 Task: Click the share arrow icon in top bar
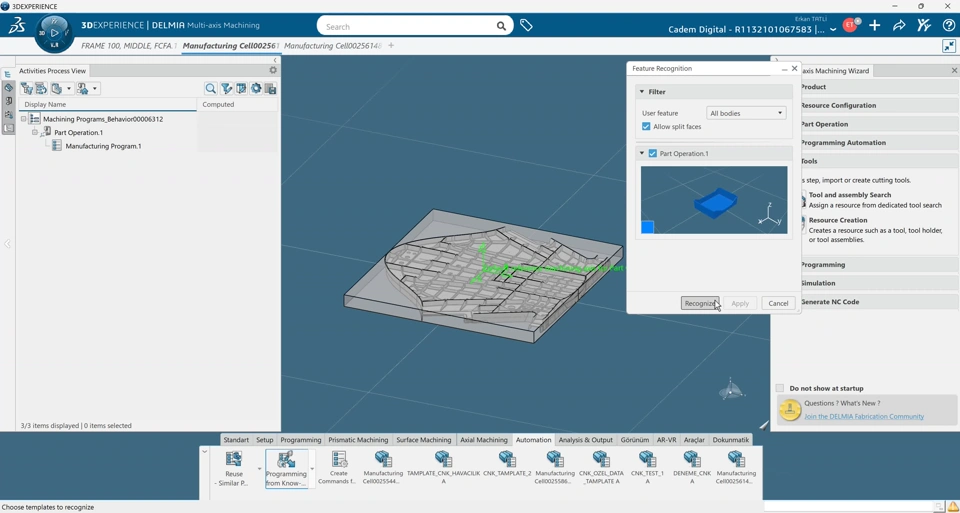point(899,26)
